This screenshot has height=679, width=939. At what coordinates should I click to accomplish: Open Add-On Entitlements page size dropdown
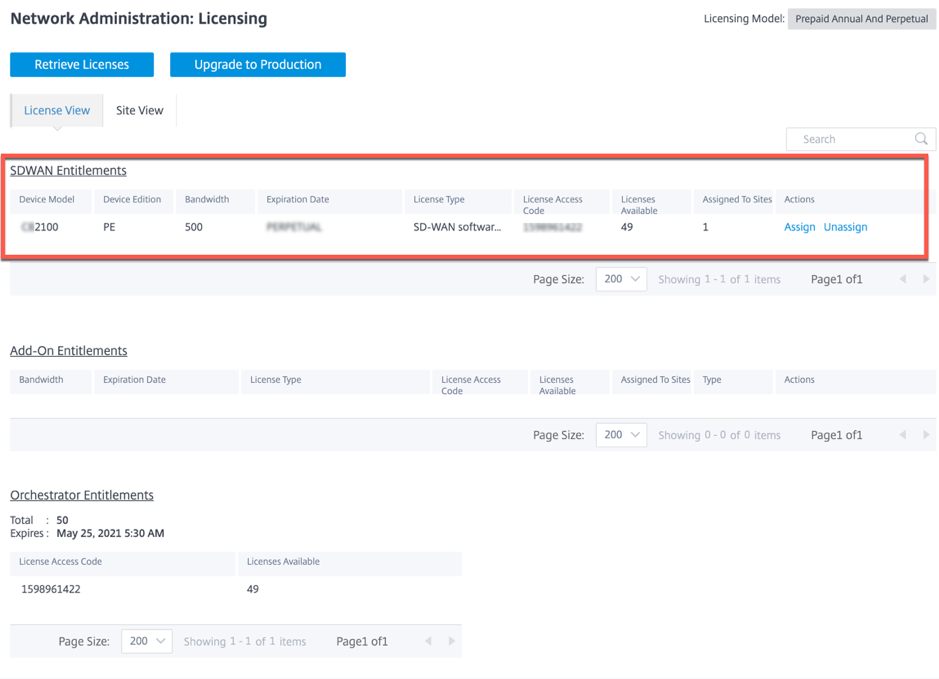pos(622,435)
